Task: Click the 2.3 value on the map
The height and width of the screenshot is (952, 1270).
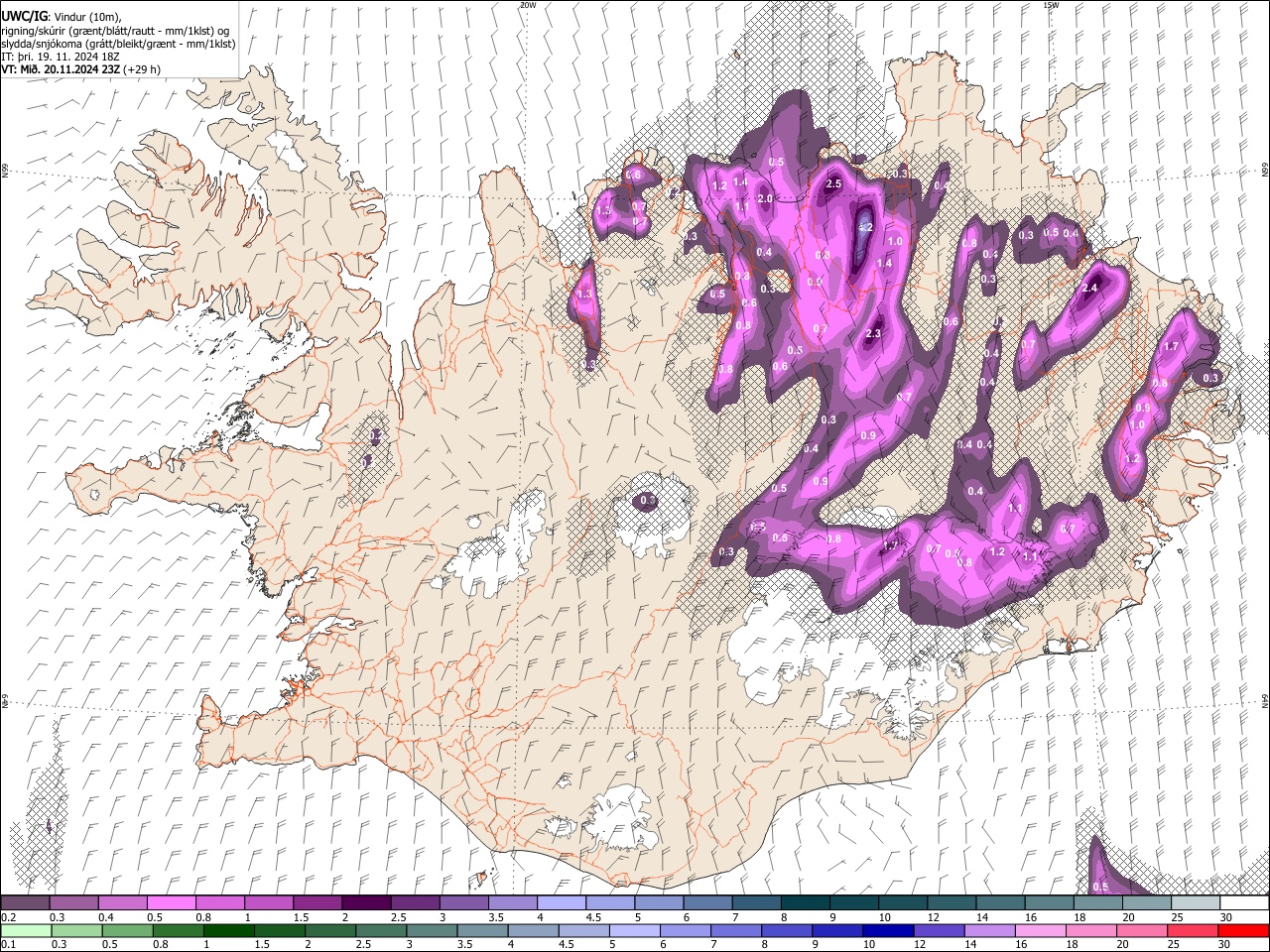Action: tap(873, 334)
